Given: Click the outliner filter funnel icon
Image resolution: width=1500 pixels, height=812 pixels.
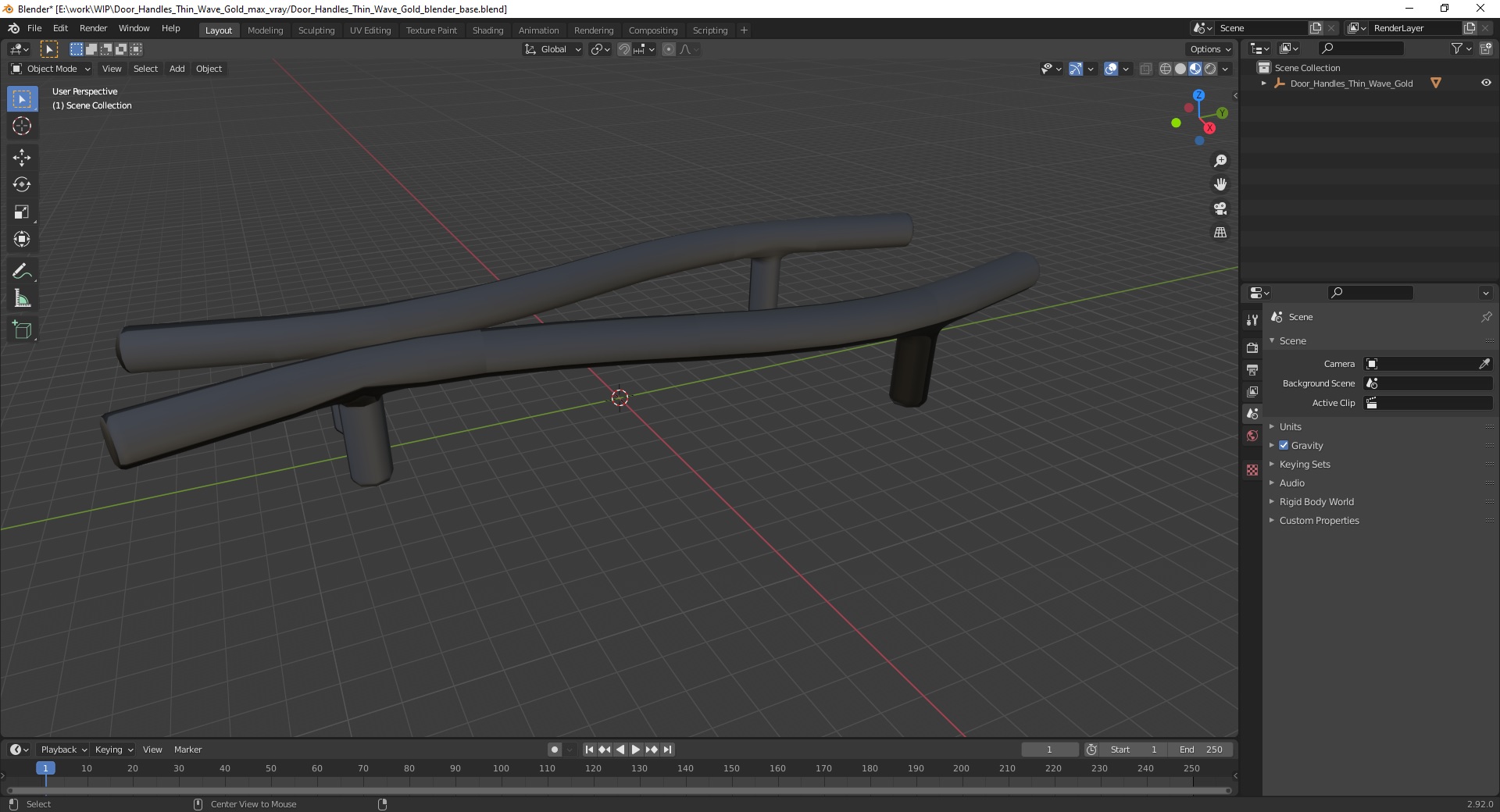Looking at the screenshot, I should (1456, 48).
